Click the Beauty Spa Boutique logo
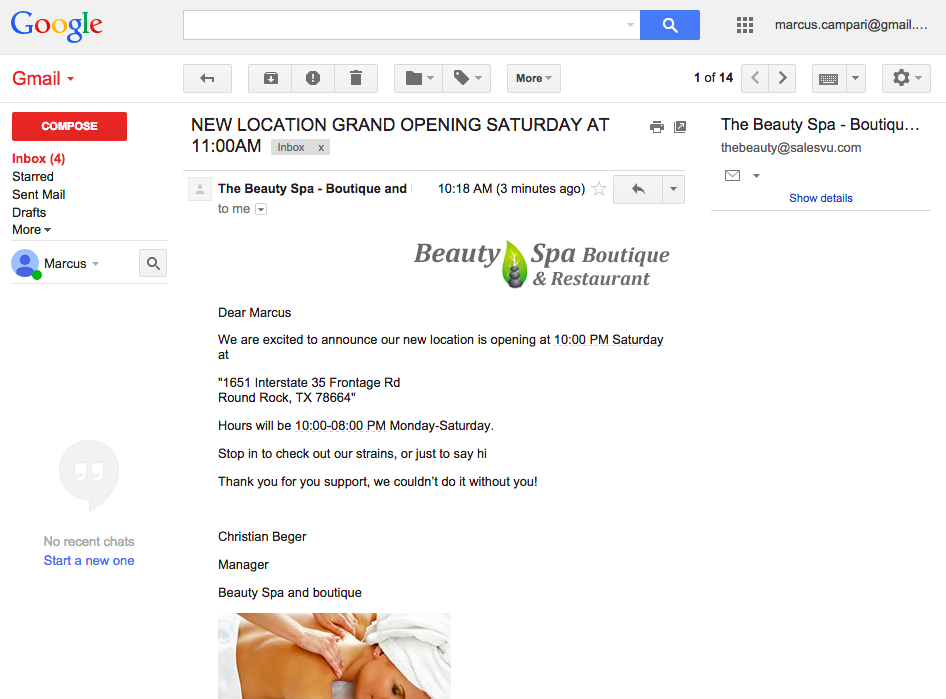The height and width of the screenshot is (699, 946). click(541, 264)
